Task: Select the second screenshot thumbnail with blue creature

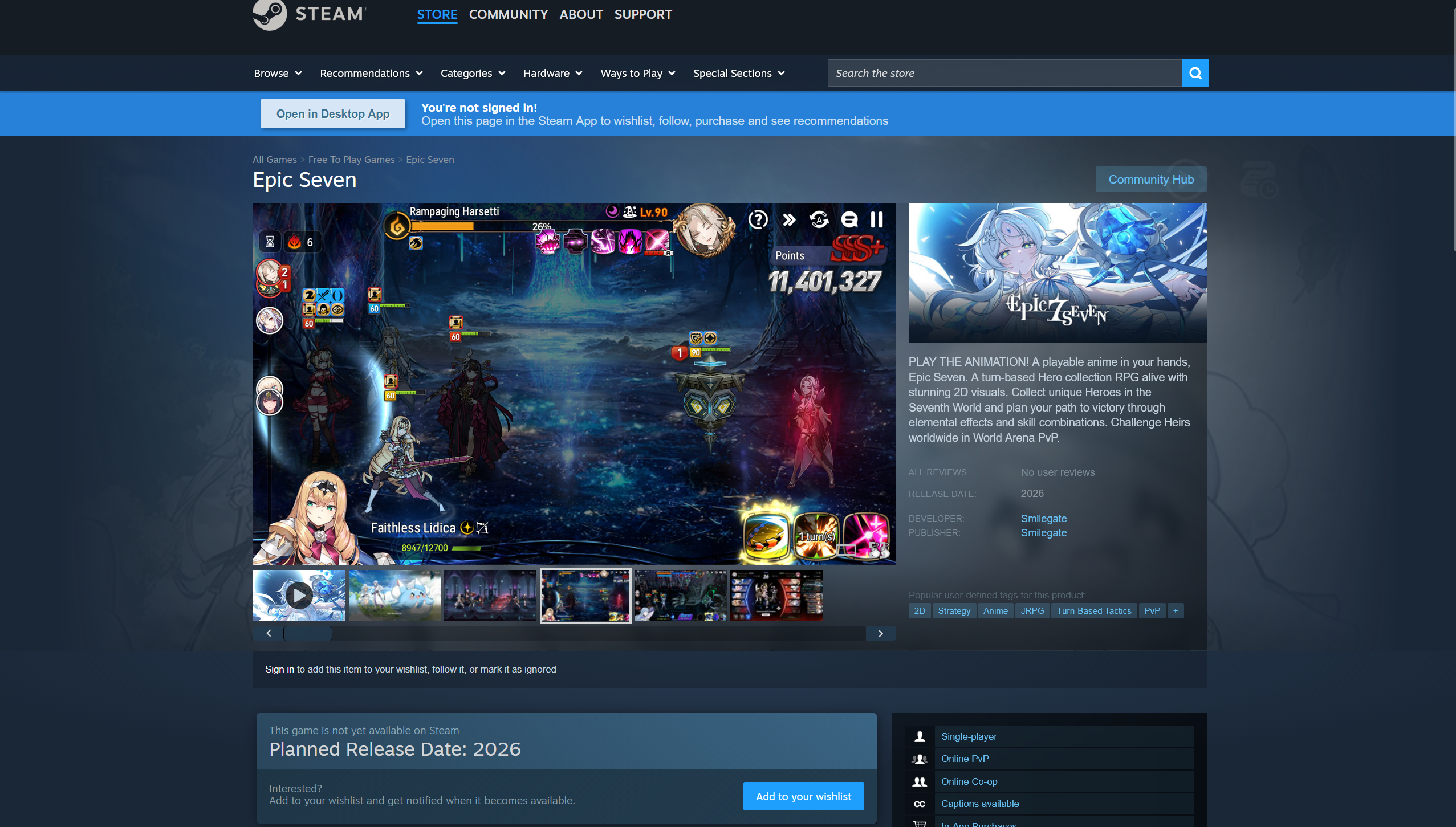Action: (x=394, y=596)
